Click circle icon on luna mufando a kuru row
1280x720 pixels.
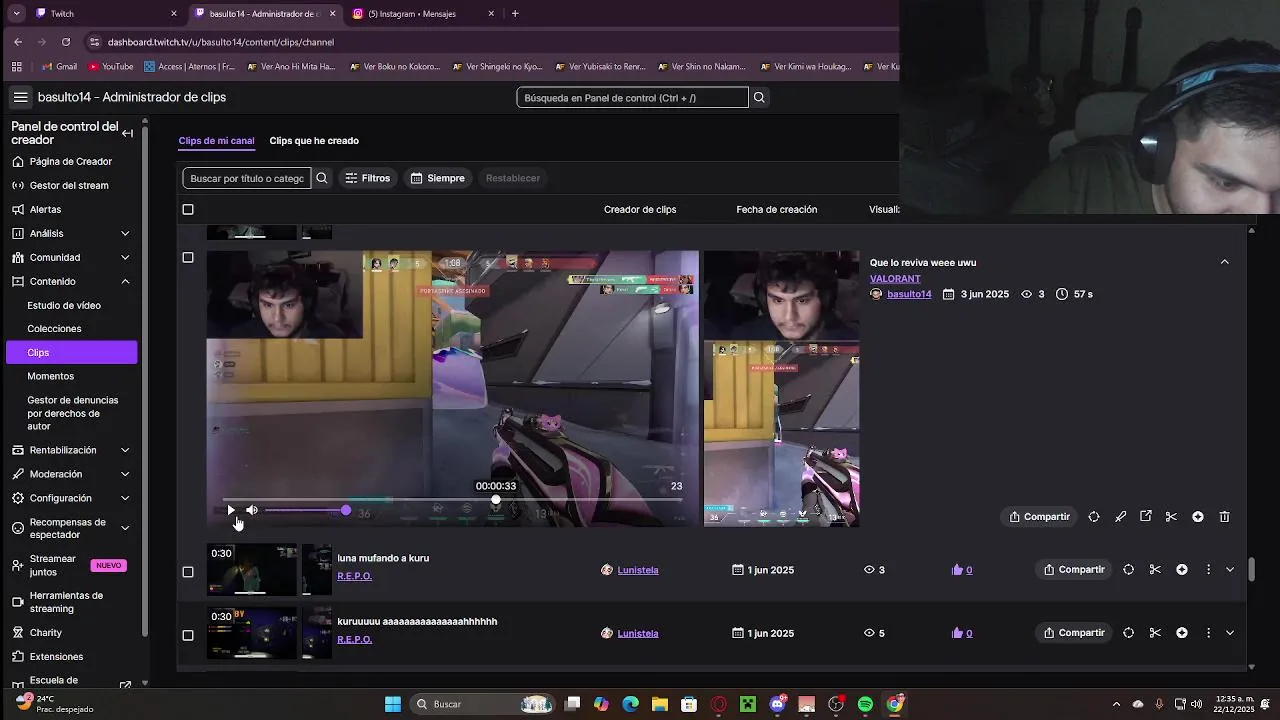coord(1129,570)
